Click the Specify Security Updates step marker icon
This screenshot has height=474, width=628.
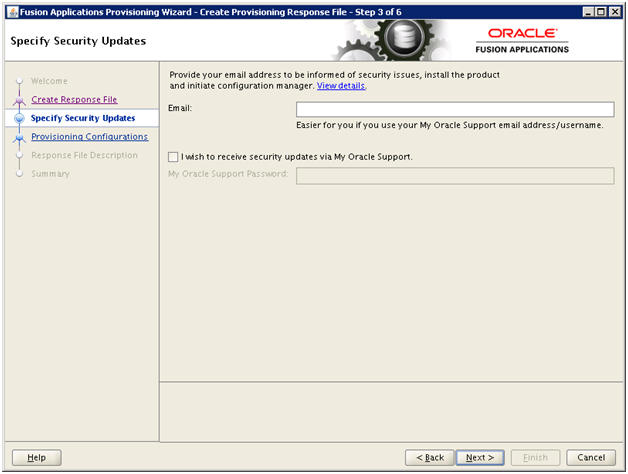click(19, 118)
